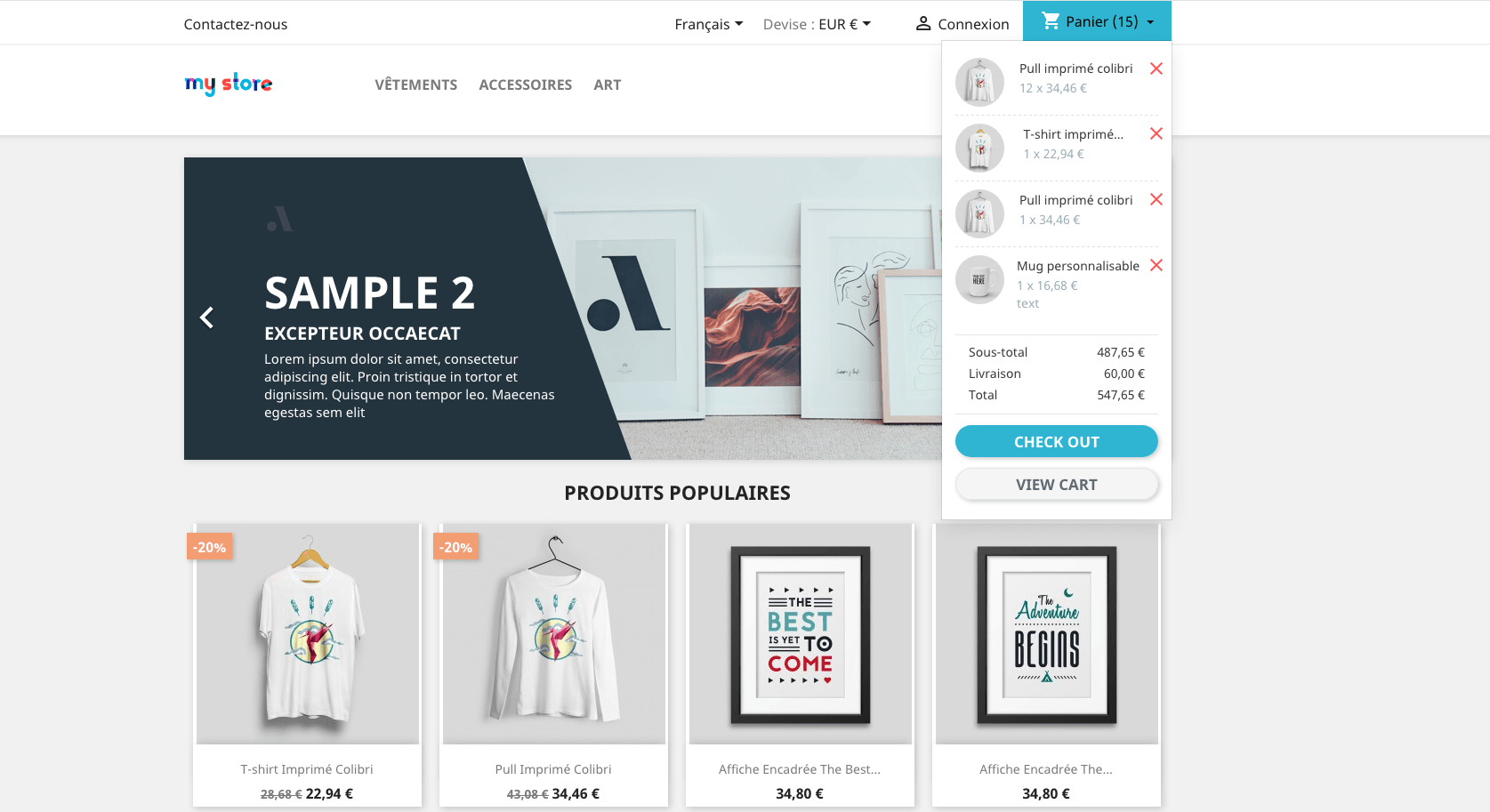1490x812 pixels.
Task: Open the Contactez-nous link
Action: (236, 24)
